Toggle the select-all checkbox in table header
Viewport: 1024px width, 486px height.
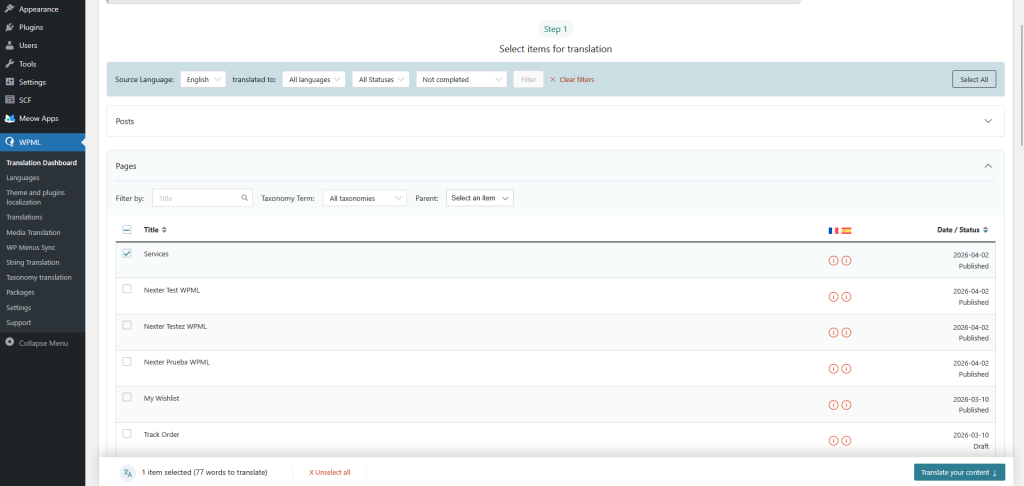point(127,230)
